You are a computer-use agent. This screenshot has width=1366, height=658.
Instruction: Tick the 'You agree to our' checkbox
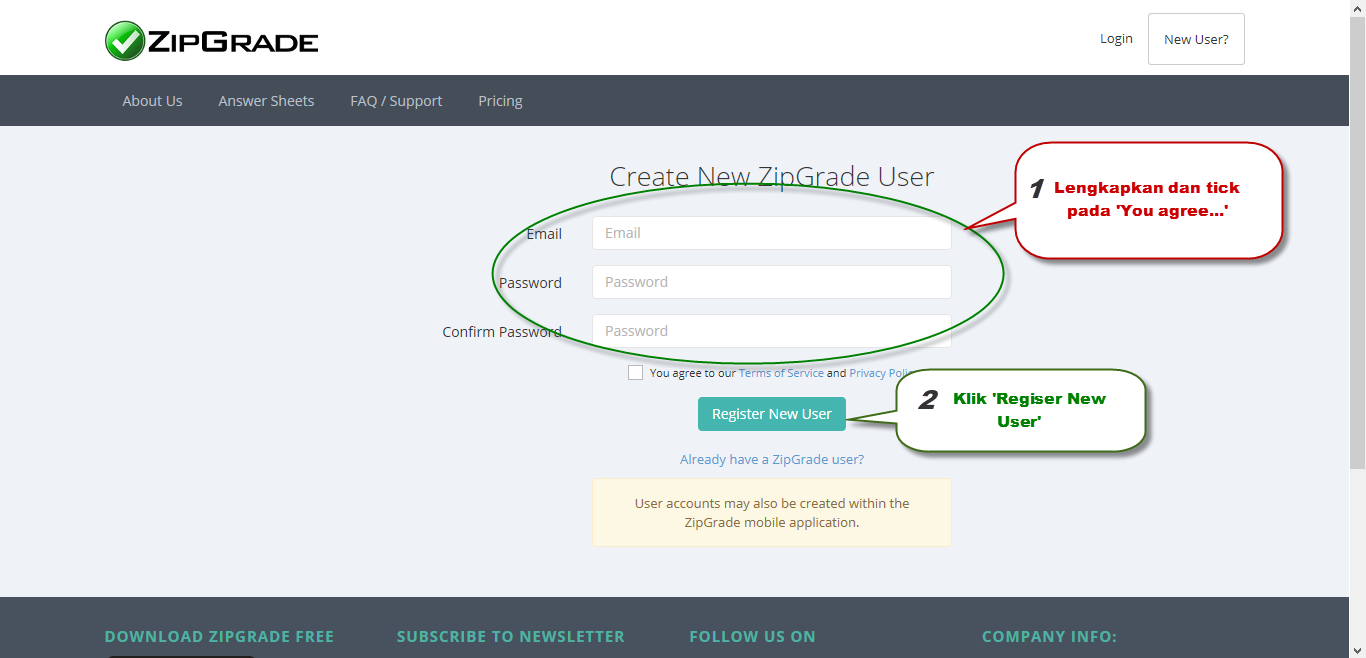click(x=635, y=373)
